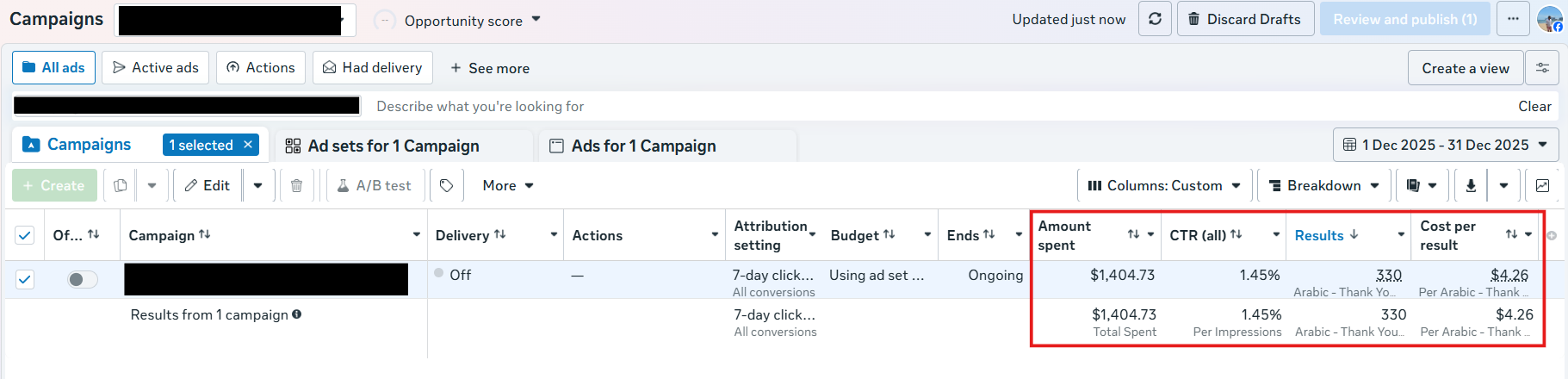
Task: Delete selected campaign with trash icon
Action: pos(296,185)
